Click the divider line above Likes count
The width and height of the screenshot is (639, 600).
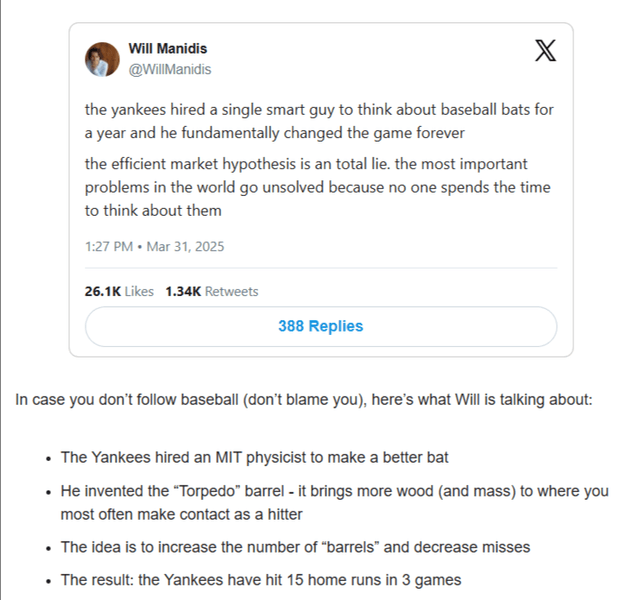click(x=321, y=268)
